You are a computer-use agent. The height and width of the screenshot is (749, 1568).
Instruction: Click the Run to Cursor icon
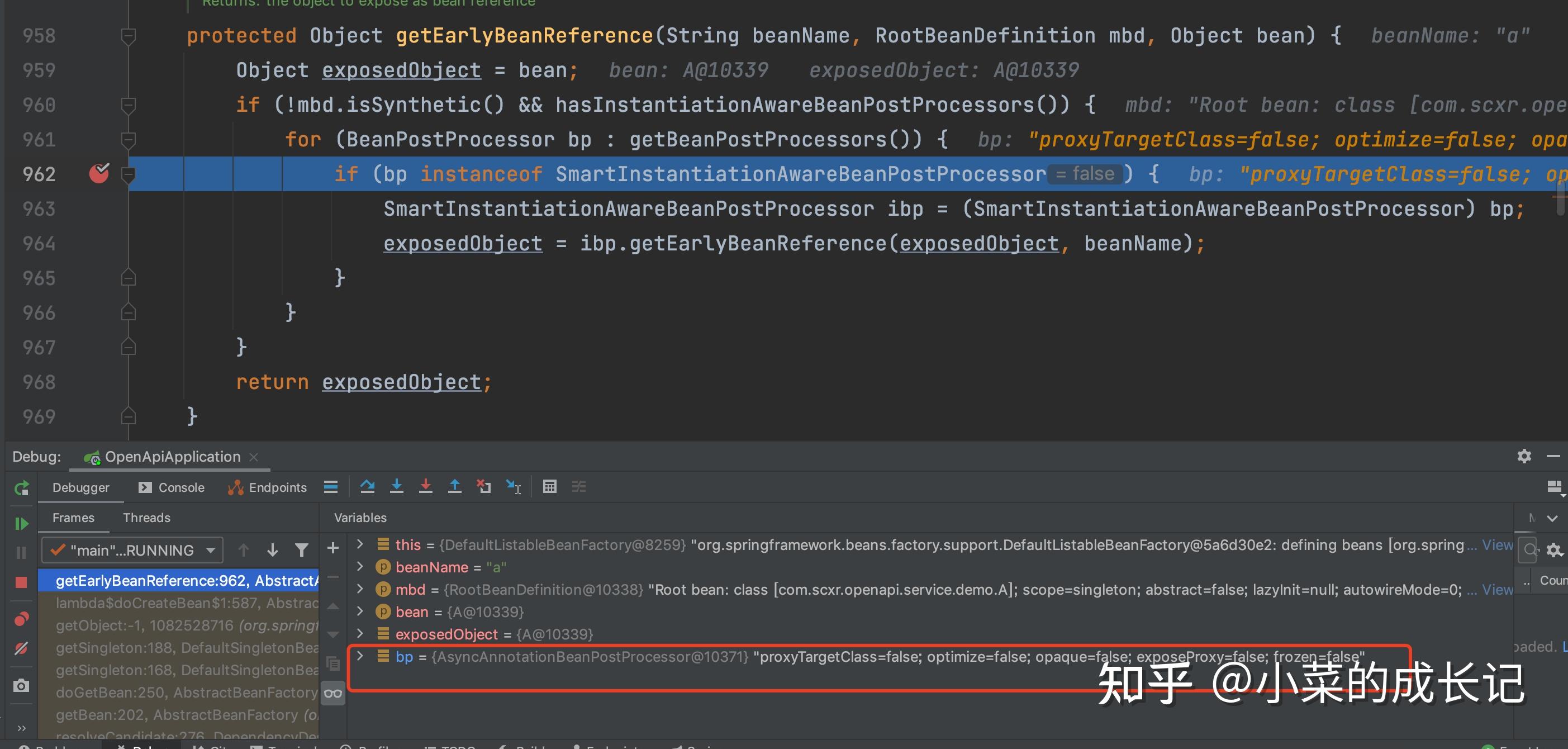[x=513, y=486]
